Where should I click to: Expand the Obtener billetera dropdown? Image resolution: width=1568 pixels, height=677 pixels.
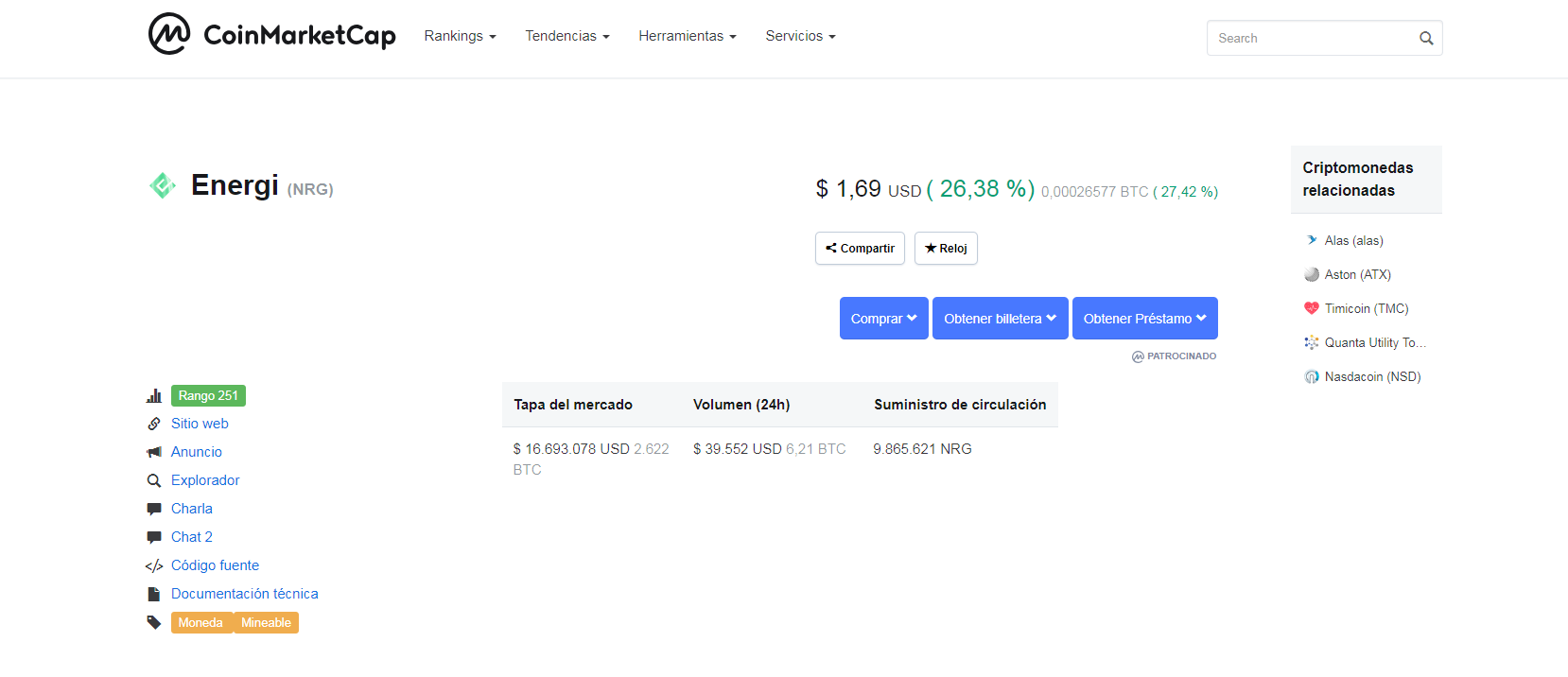[x=1001, y=319]
